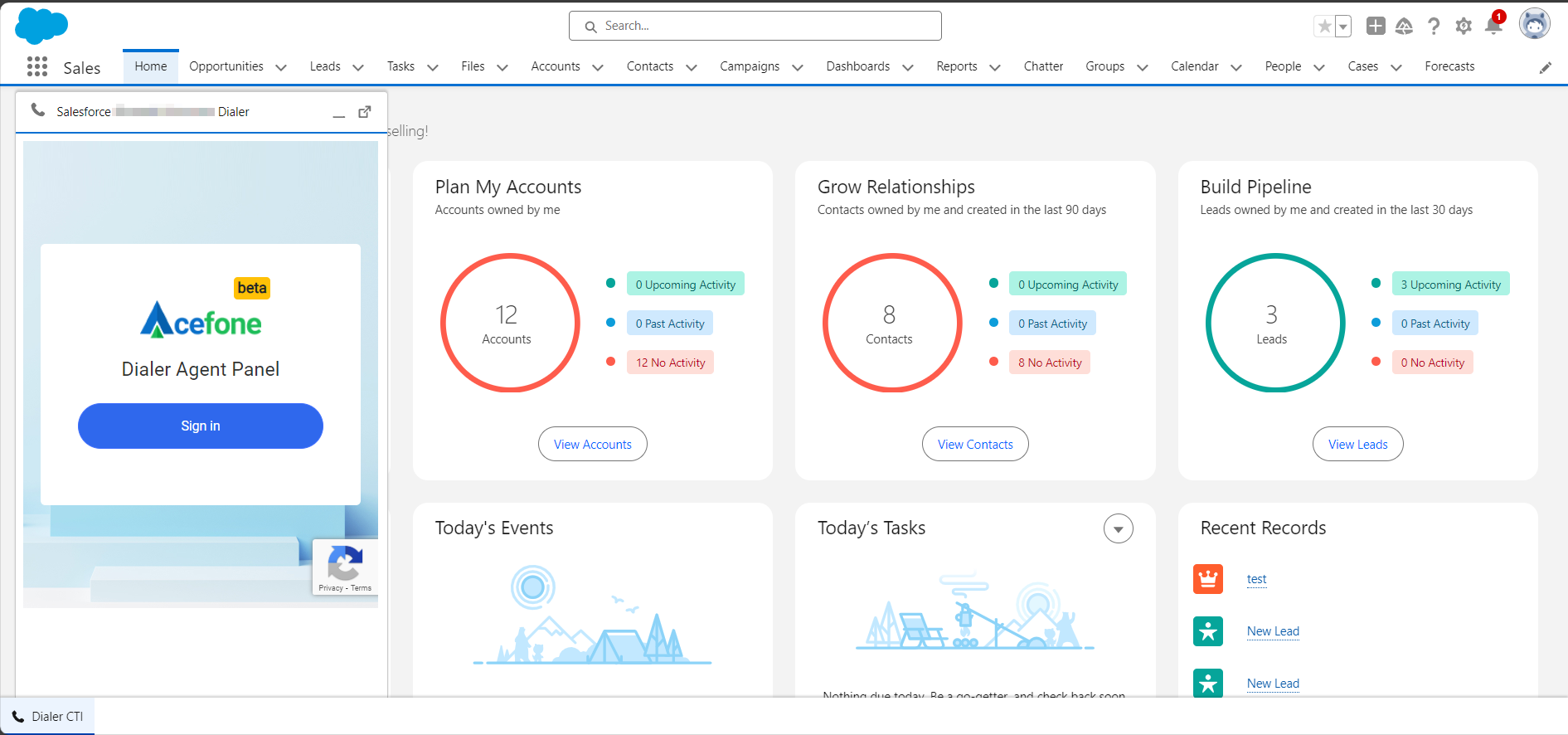This screenshot has width=1568, height=735.
Task: Click the lead icon beside first New Lead
Action: coord(1208,631)
